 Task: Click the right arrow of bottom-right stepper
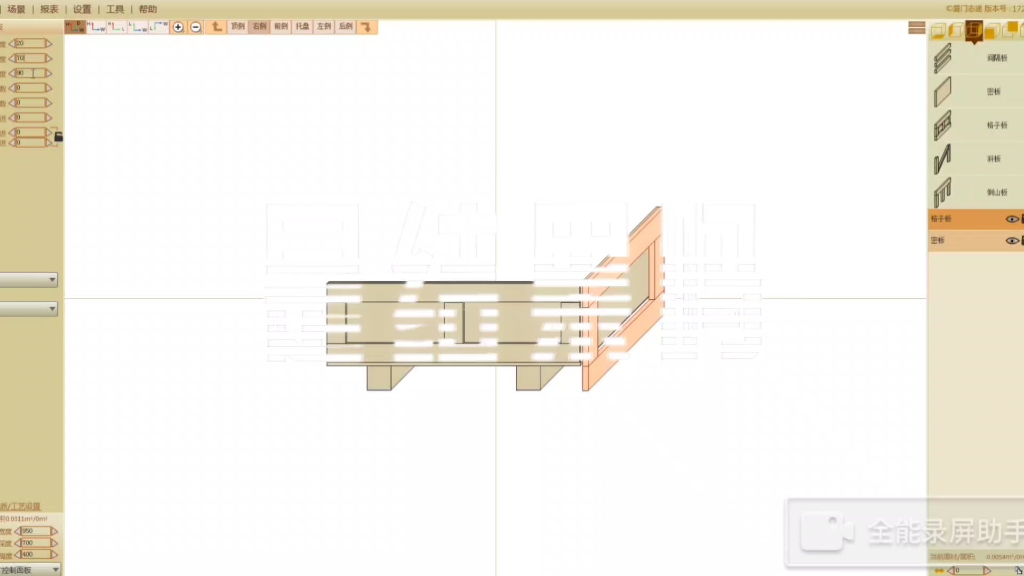click(987, 570)
